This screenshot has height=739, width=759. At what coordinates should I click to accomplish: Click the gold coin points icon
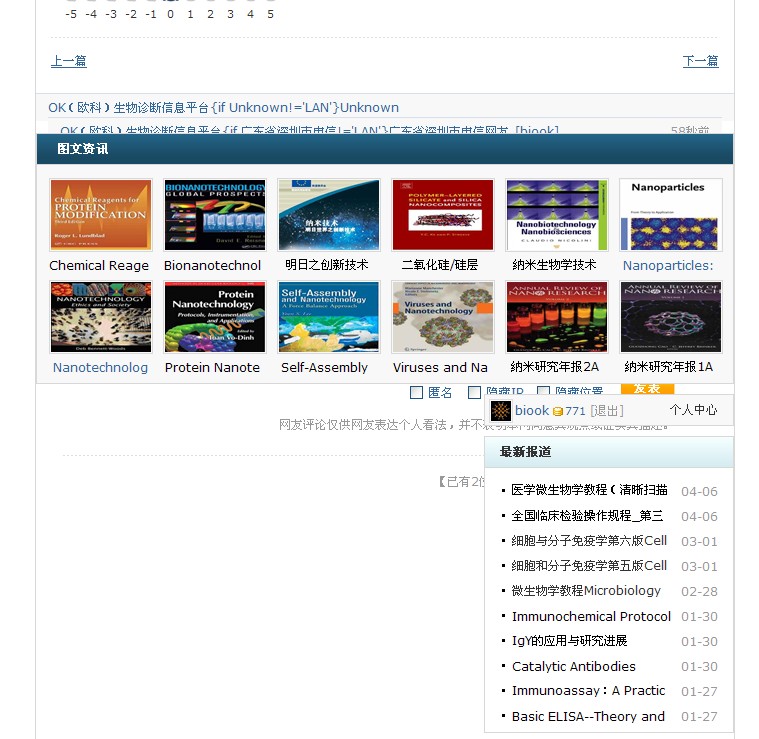pyautogui.click(x=558, y=411)
